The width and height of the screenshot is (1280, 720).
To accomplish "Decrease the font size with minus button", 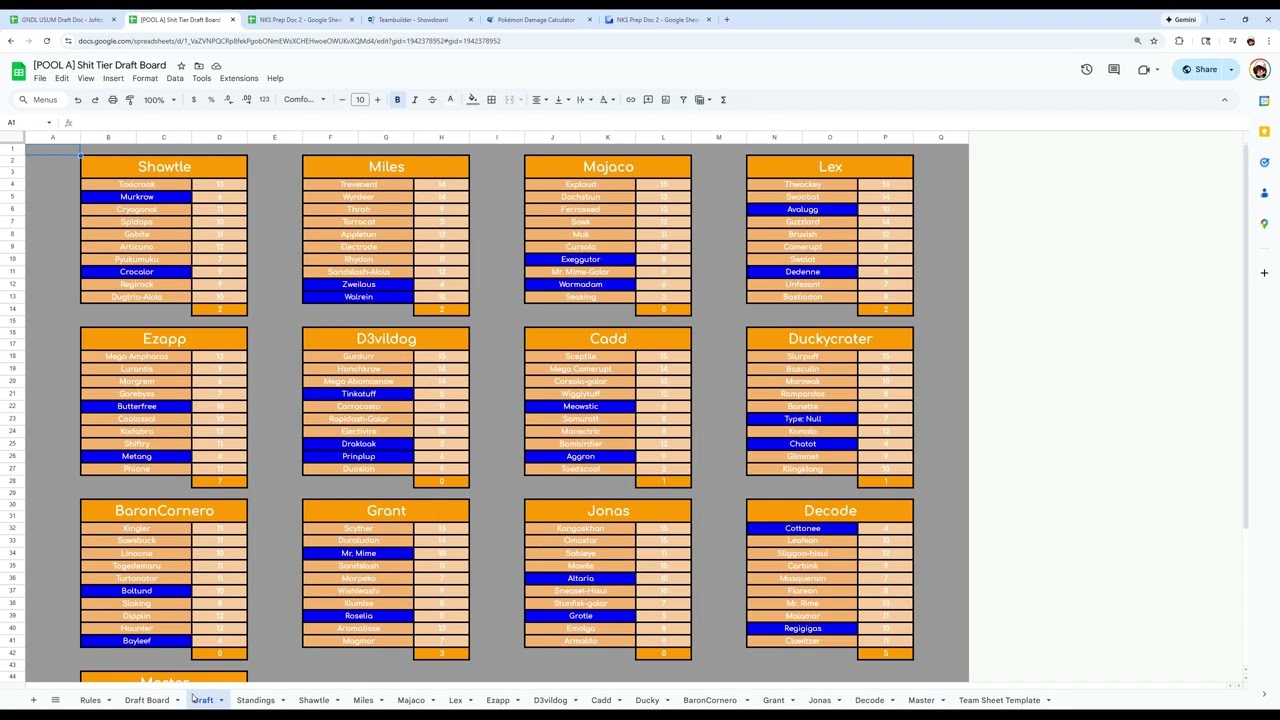I will click(342, 100).
